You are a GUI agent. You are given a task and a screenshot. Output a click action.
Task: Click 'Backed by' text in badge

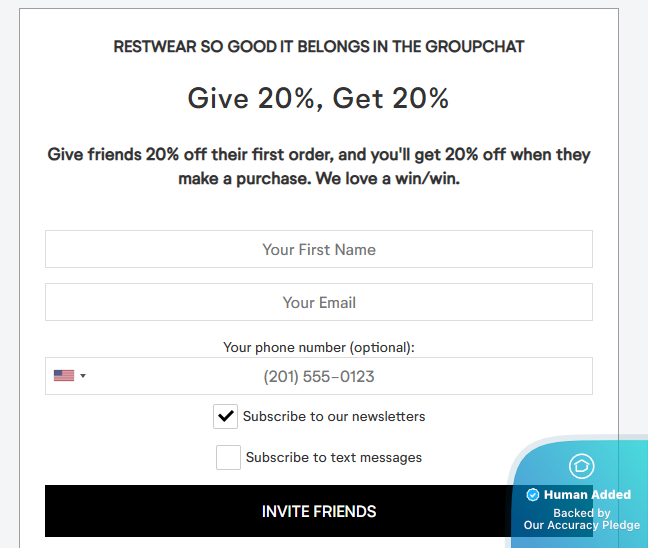coord(582,513)
